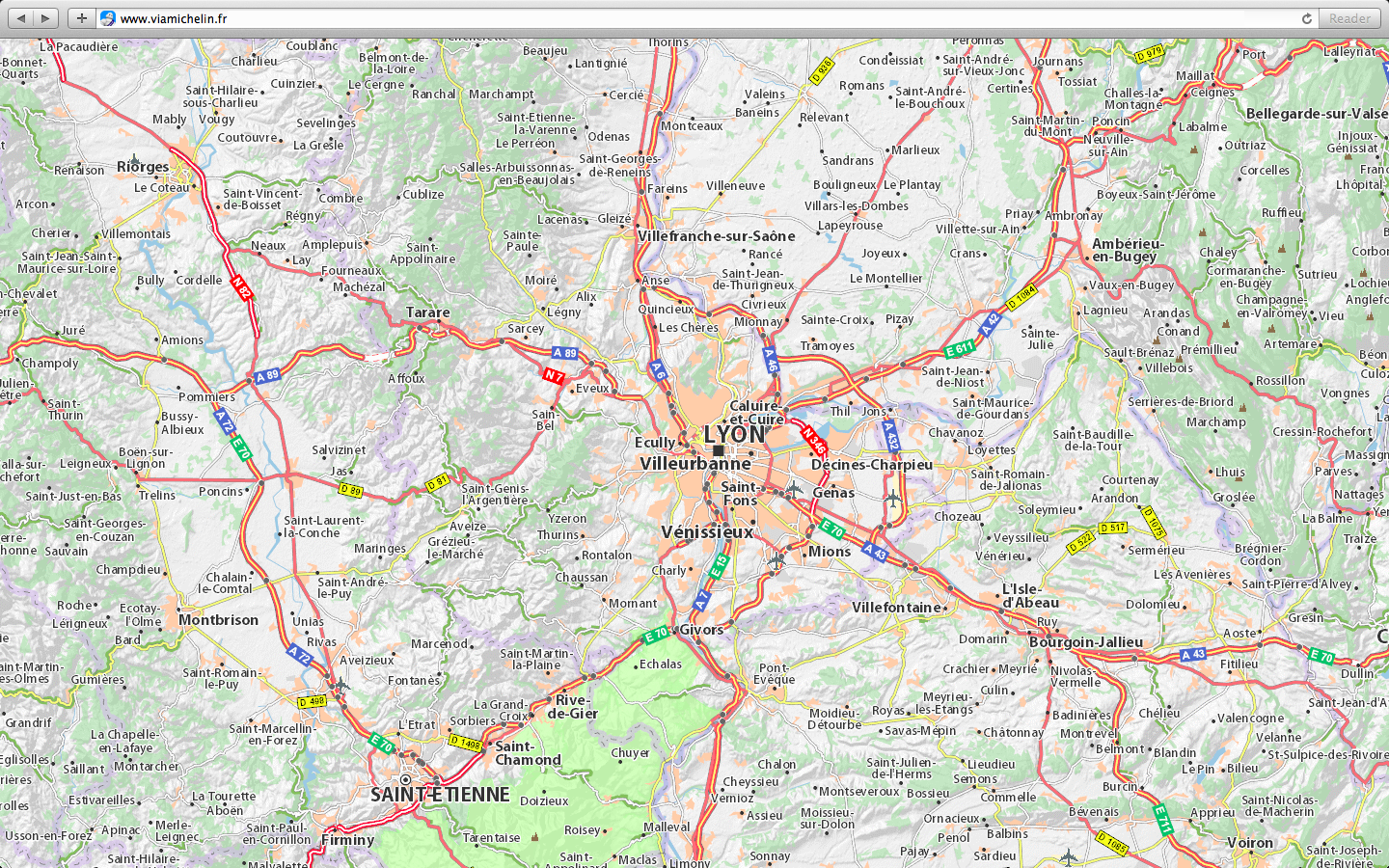Click the yellow D 1085 road shield
The width and height of the screenshot is (1389, 868).
coord(1112,842)
